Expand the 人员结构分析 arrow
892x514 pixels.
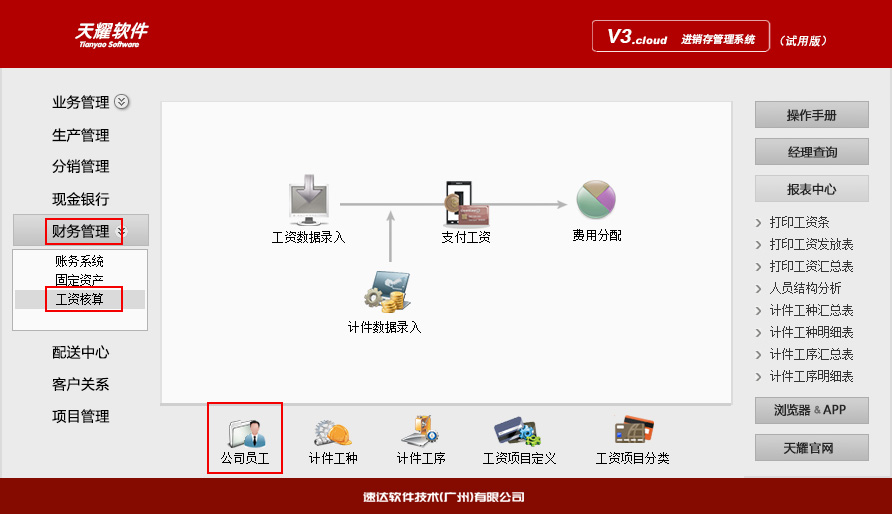[758, 289]
